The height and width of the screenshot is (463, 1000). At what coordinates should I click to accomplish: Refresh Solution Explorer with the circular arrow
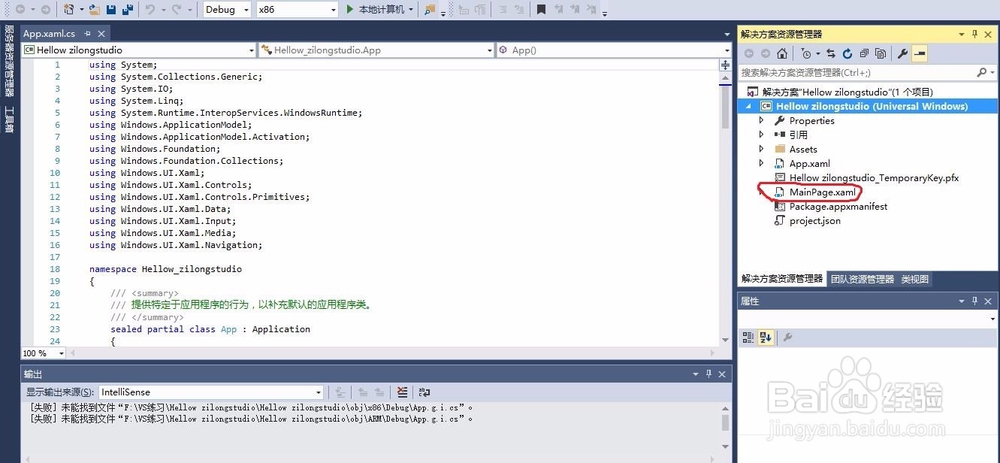[848, 54]
